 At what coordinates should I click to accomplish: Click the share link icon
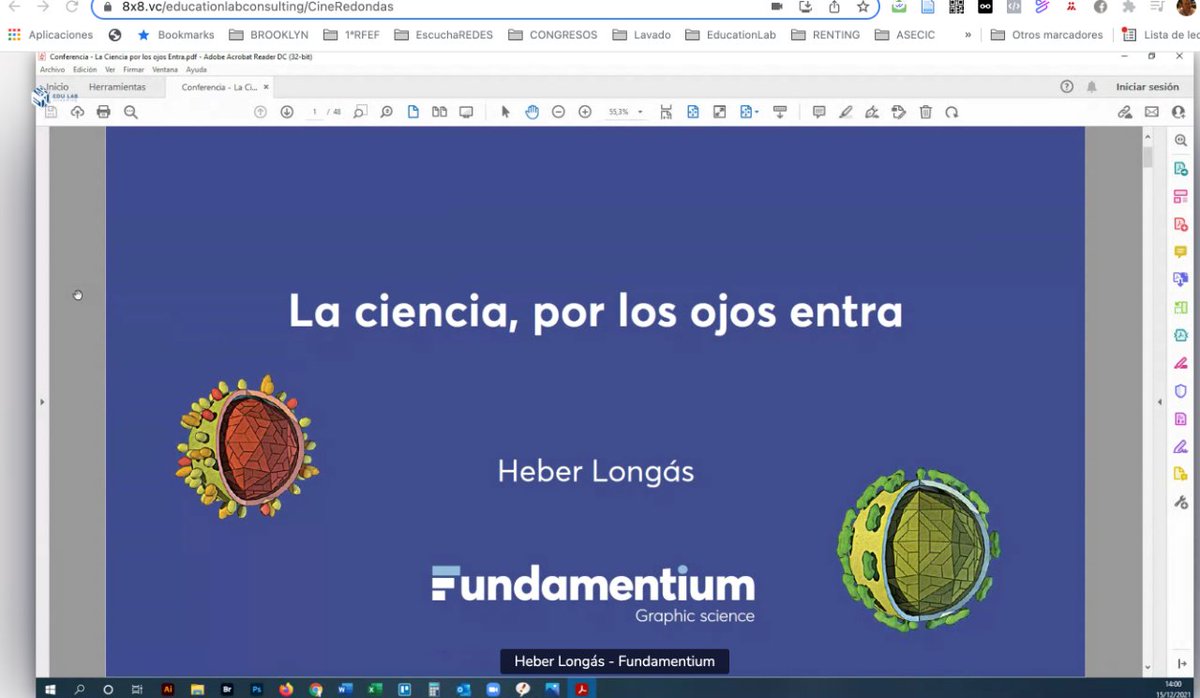click(x=1125, y=112)
